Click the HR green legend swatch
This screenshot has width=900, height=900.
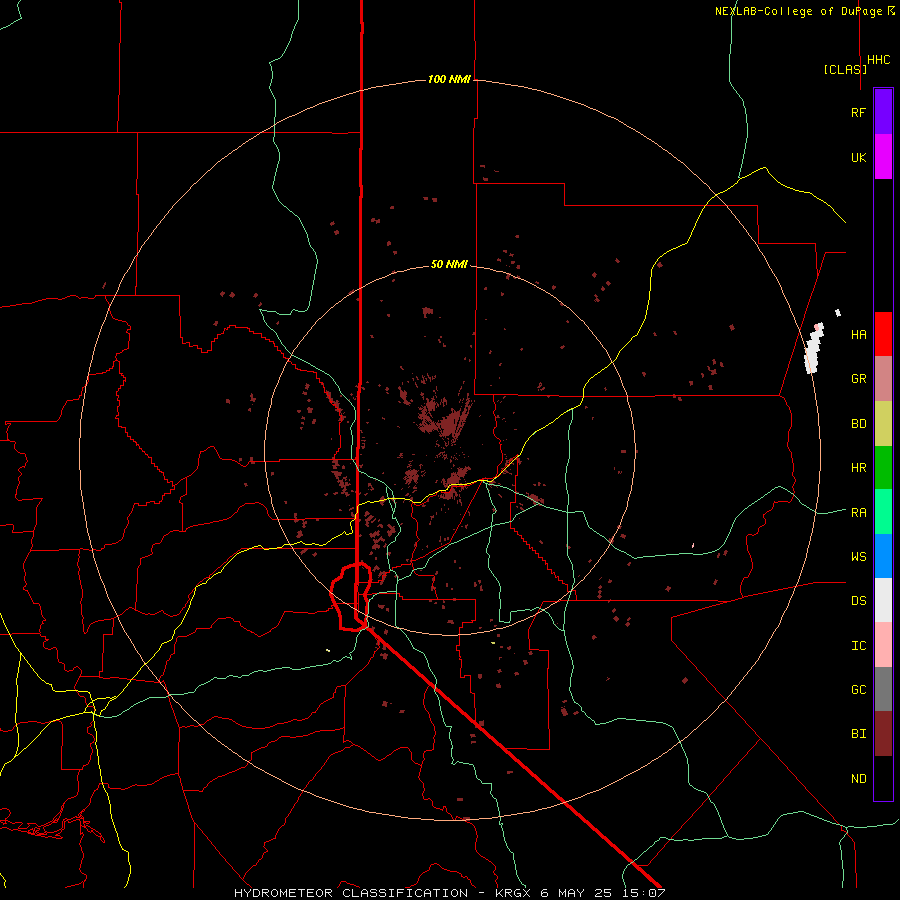click(883, 468)
